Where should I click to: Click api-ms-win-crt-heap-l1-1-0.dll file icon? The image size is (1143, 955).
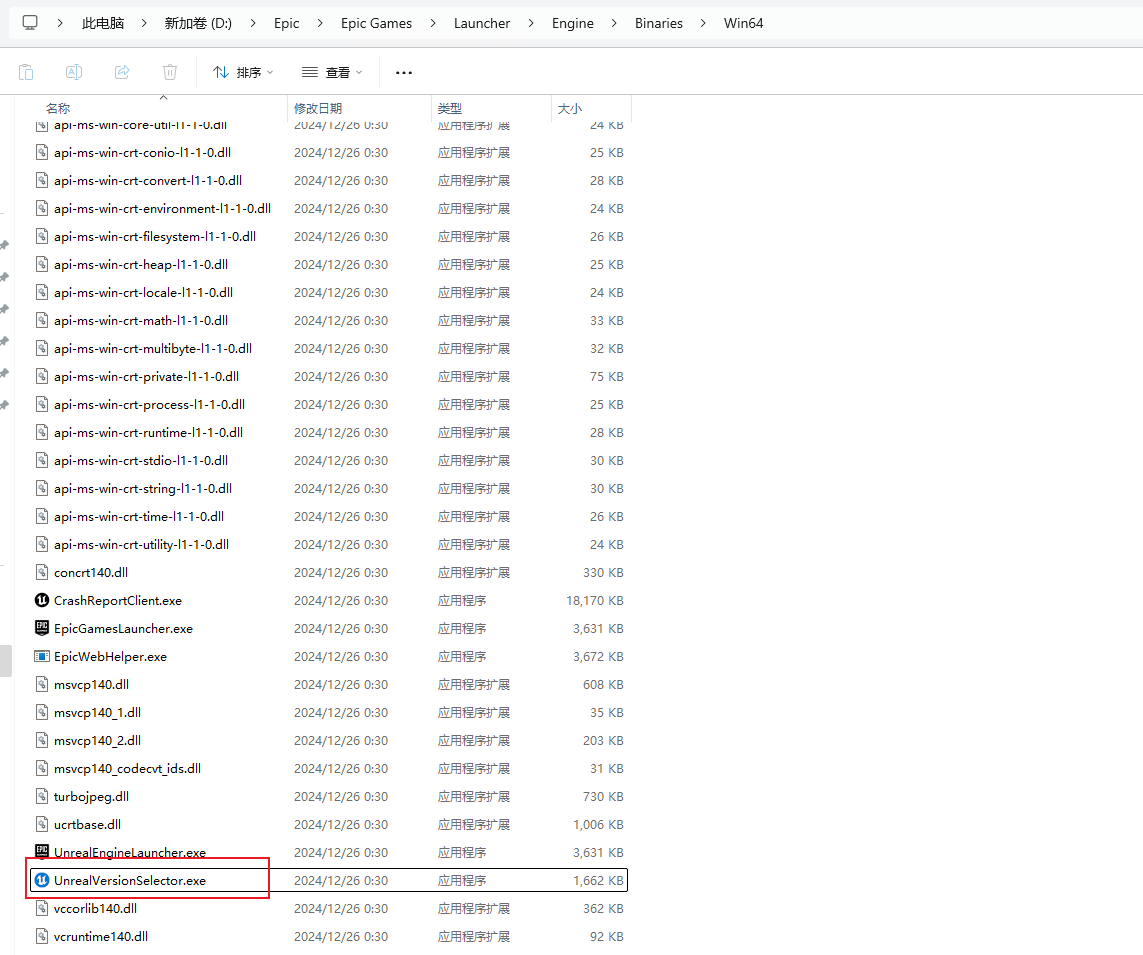point(42,264)
